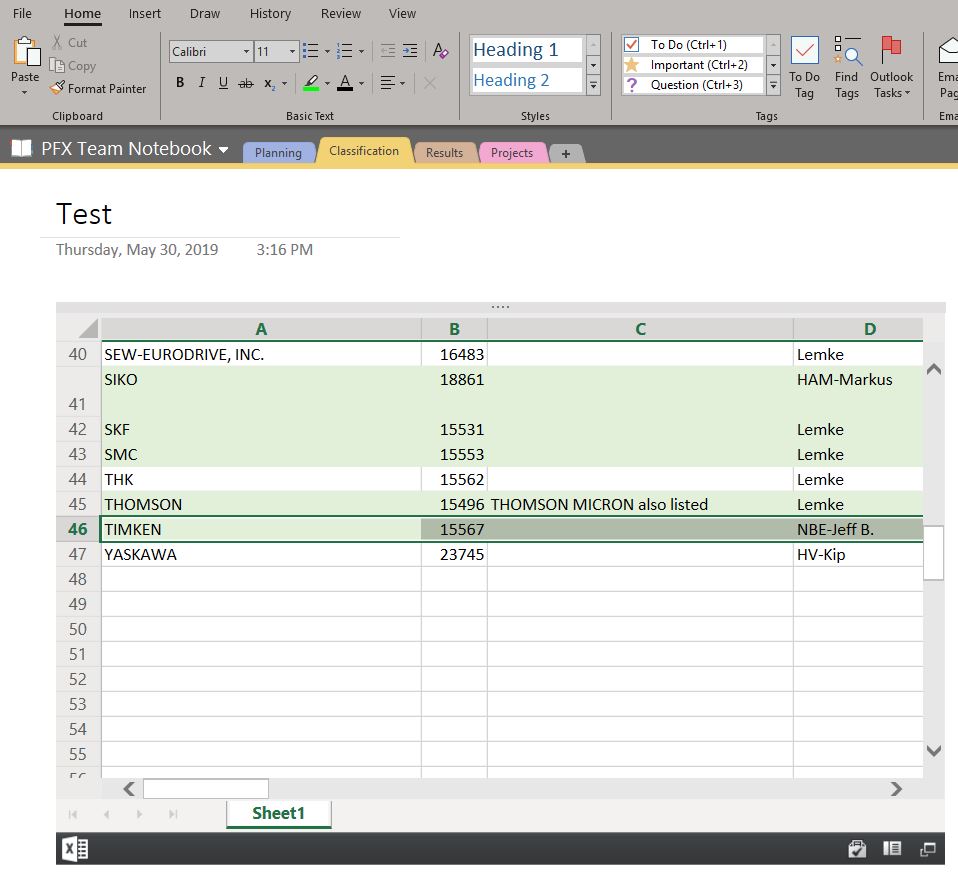Open Outlook Tasks flag menu
The width and height of the screenshot is (958, 879).
click(x=891, y=66)
